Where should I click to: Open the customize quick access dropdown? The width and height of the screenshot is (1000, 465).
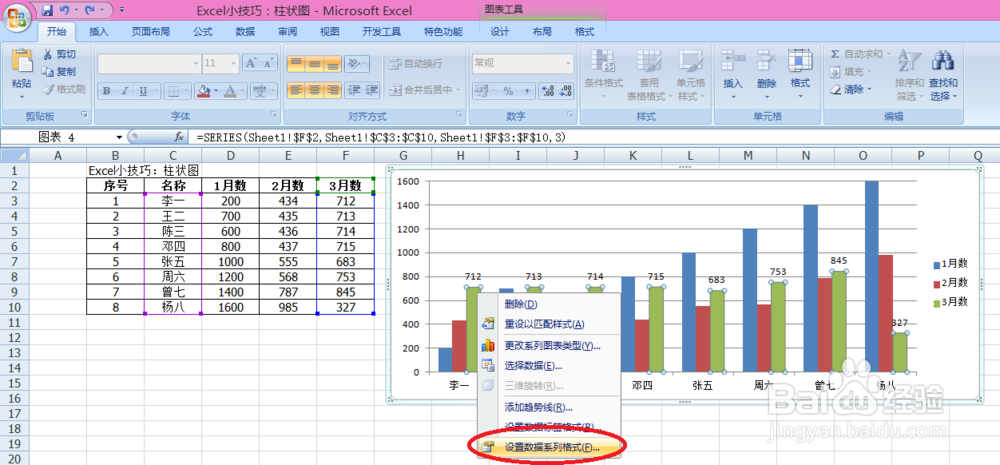(122, 10)
